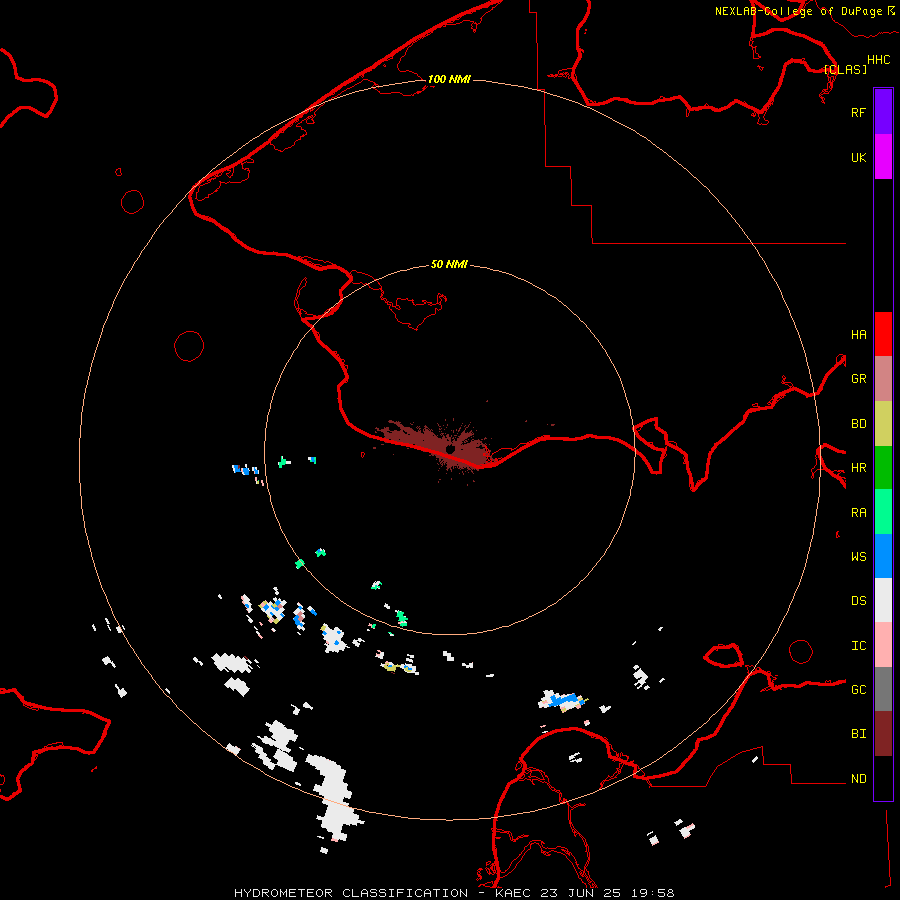Click the radar site center dot
The image size is (900, 900).
[x=451, y=449]
